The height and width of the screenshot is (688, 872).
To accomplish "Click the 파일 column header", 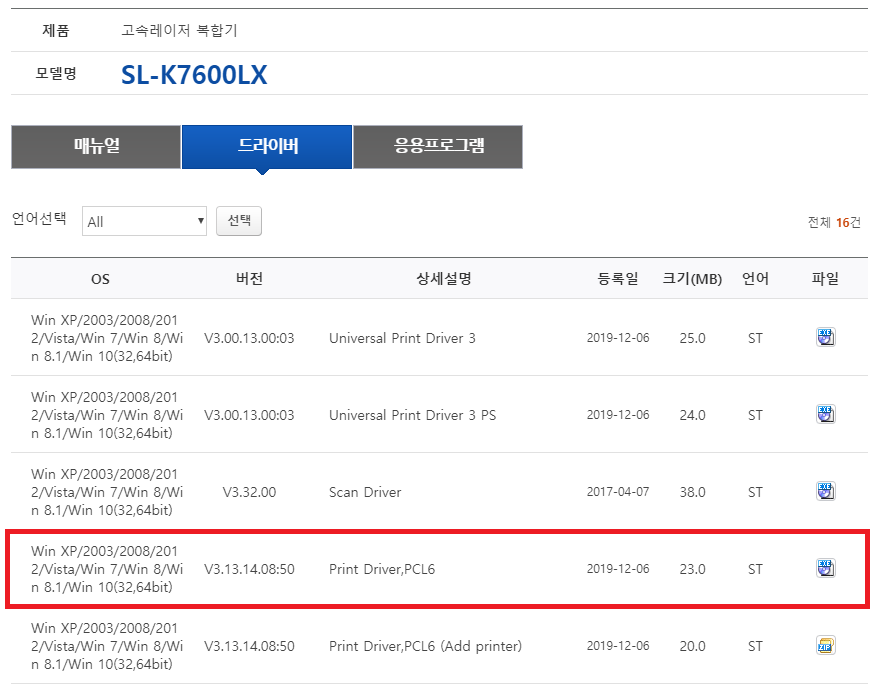I will pos(825,278).
